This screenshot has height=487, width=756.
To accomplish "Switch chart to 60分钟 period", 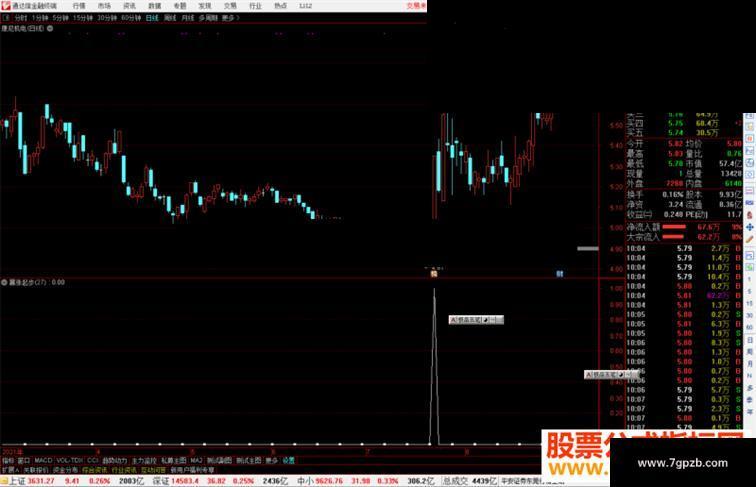I will point(131,18).
